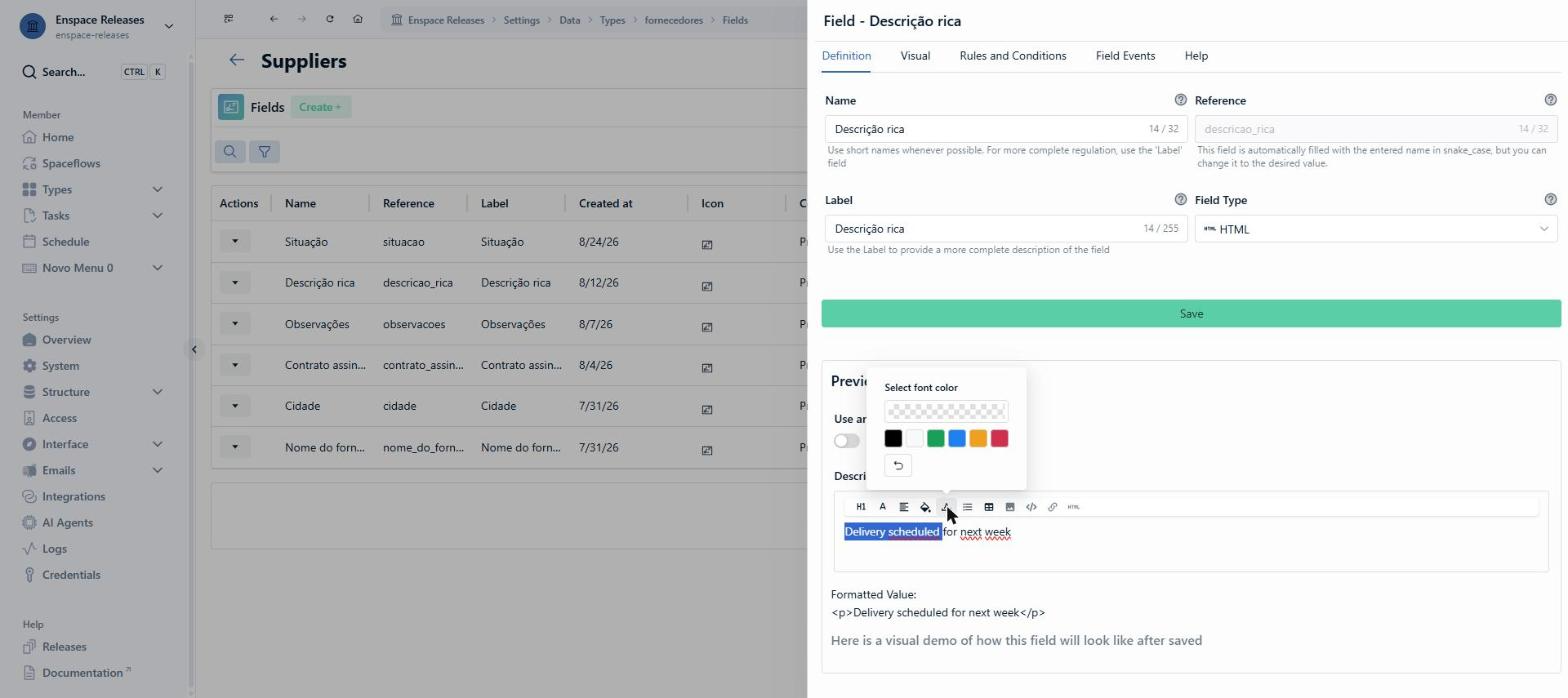Switch to the Definition tab
This screenshot has height=698, width=1568.
coord(846,56)
